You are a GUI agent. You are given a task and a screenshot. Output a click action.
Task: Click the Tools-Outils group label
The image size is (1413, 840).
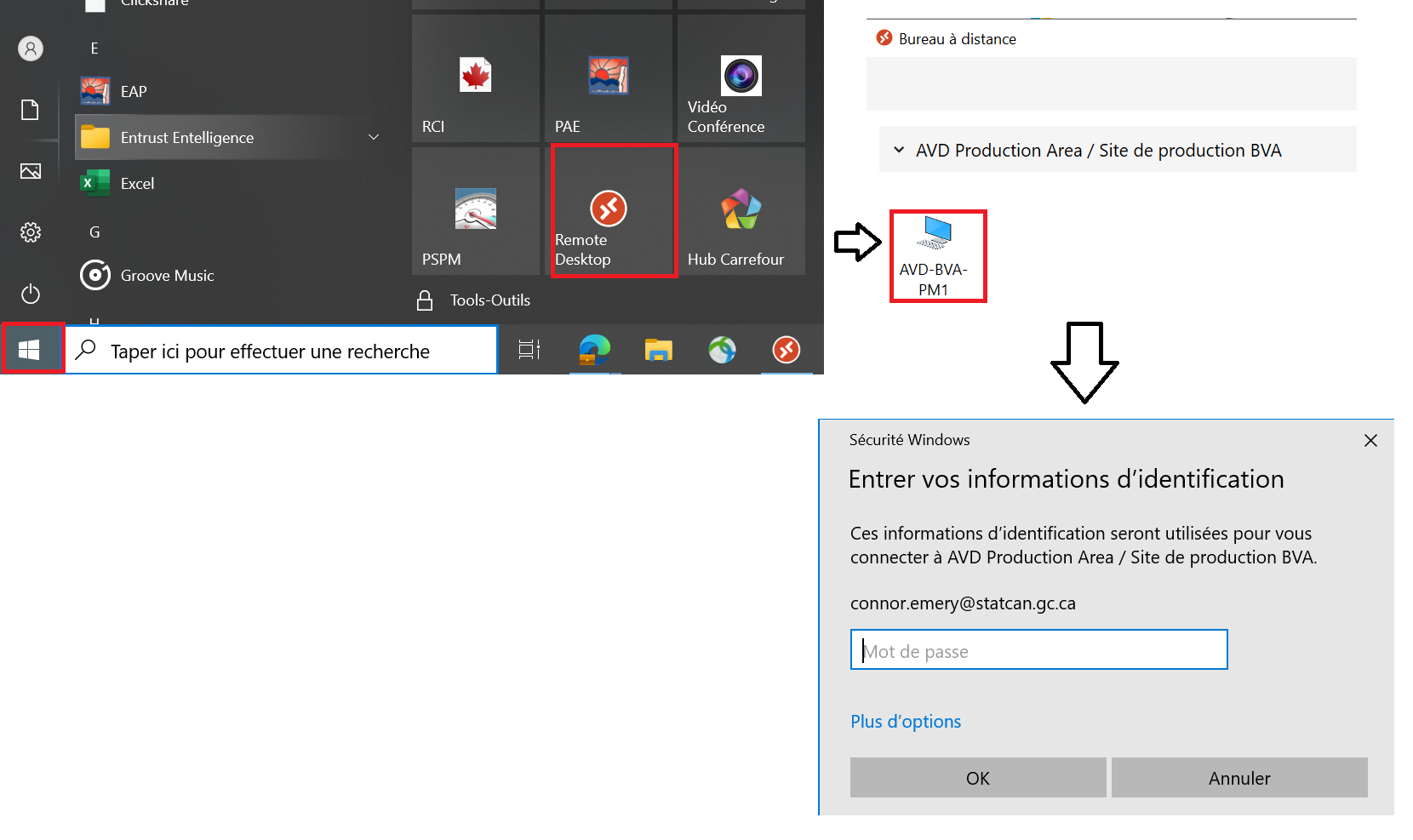[489, 300]
